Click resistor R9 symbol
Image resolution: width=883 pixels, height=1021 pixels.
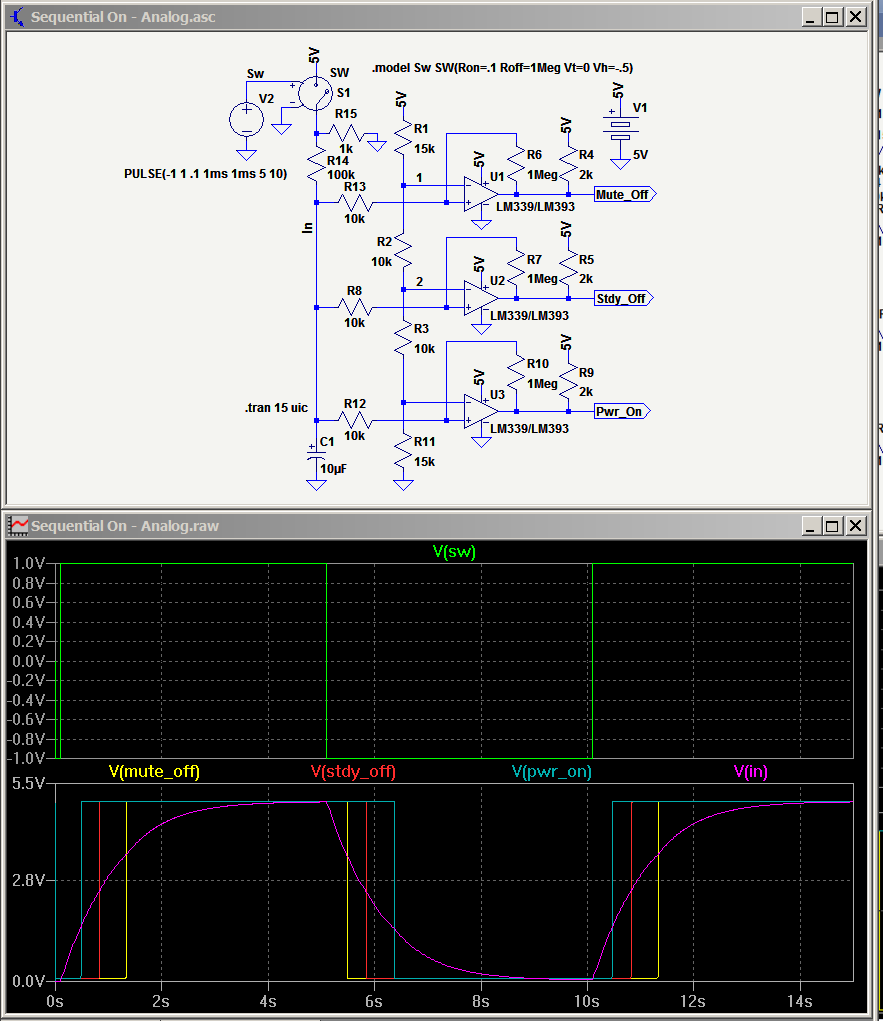(568, 382)
